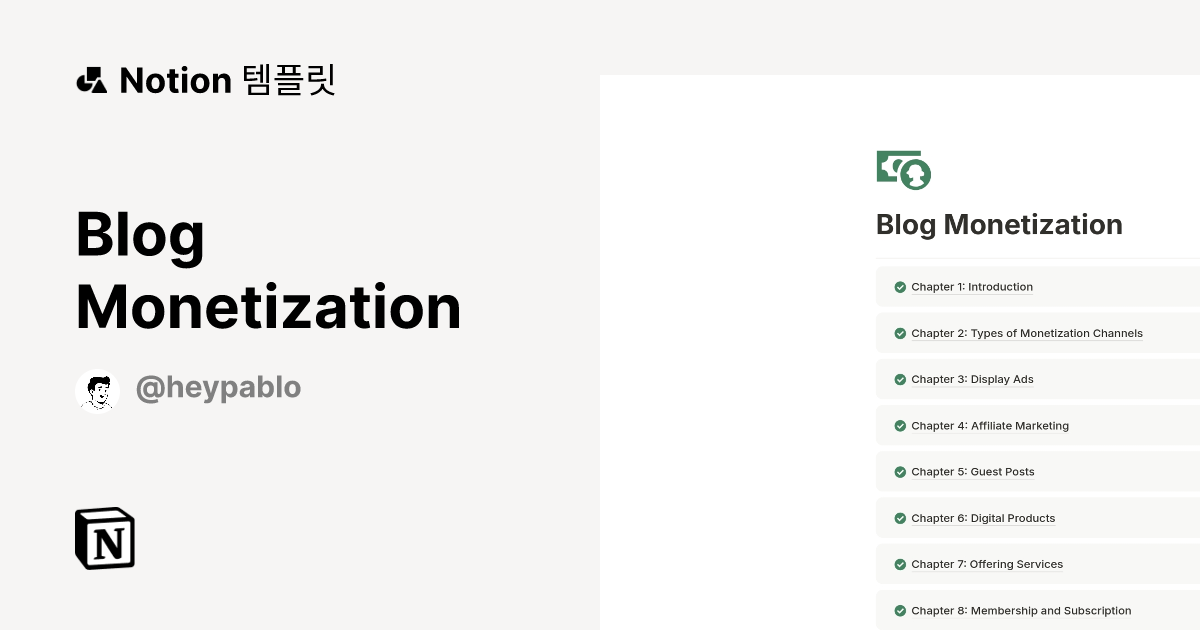
Task: Click the check icon next to Chapter 4
Action: coord(900,426)
